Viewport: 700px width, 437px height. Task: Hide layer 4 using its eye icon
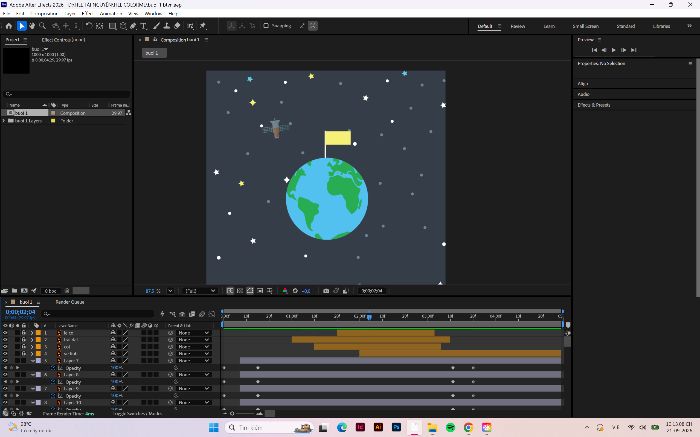coord(5,354)
